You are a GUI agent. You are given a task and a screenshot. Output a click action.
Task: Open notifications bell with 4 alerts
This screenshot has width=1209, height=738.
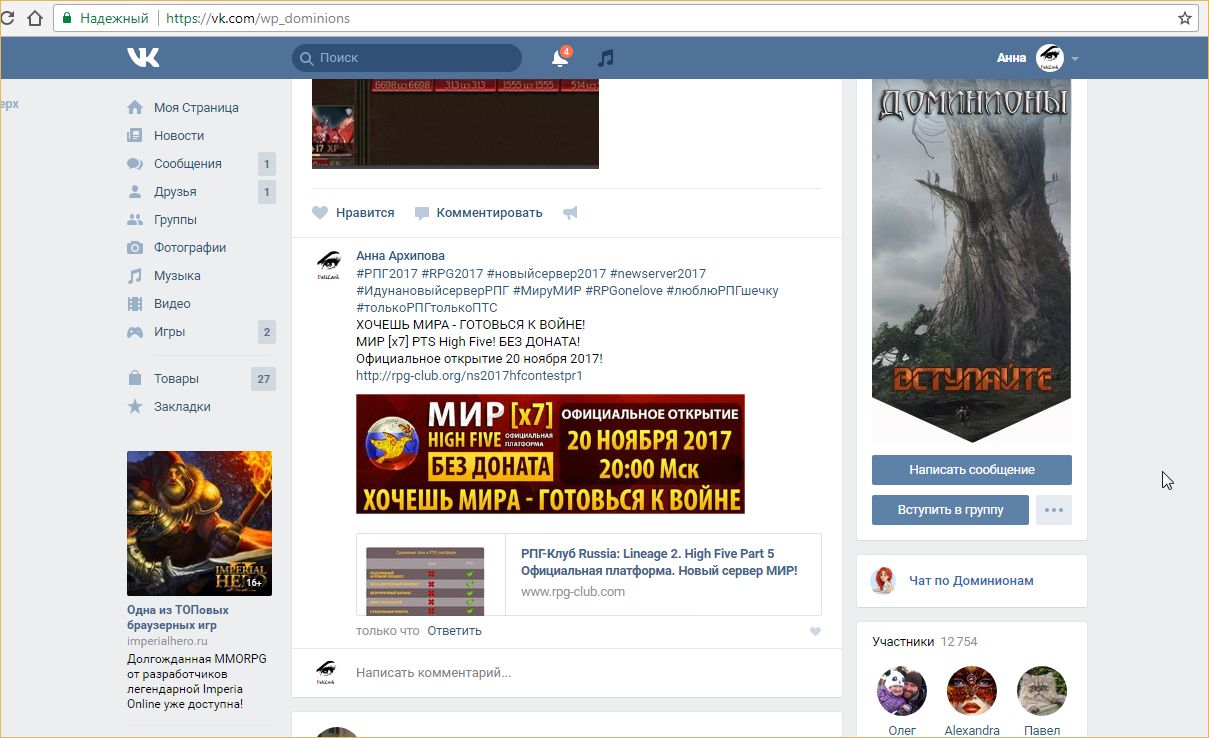[560, 58]
